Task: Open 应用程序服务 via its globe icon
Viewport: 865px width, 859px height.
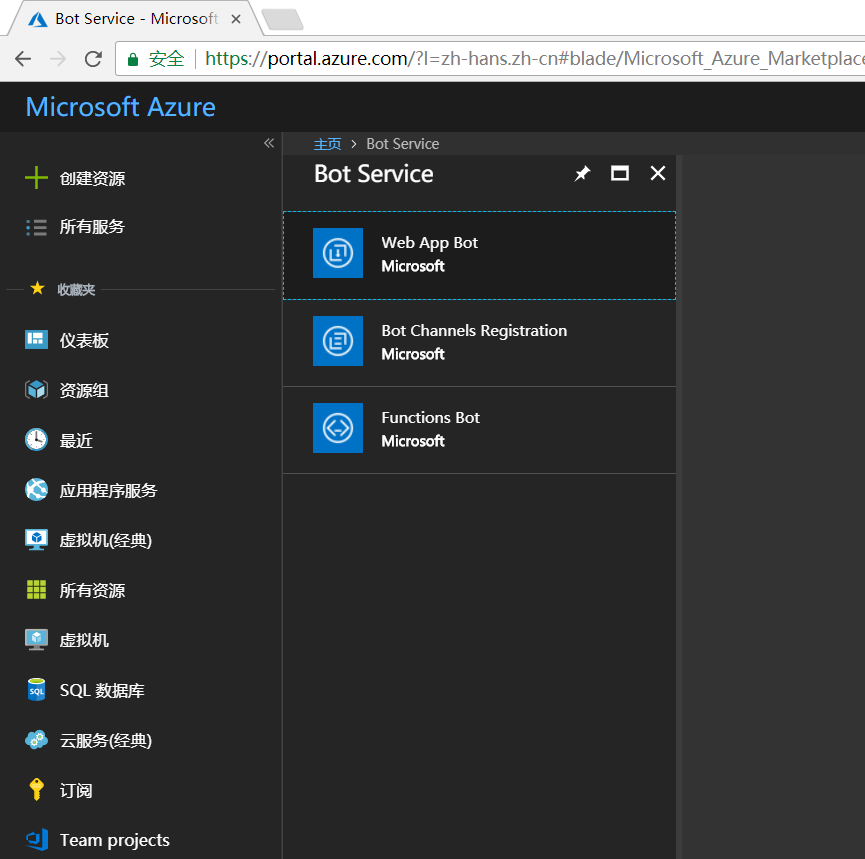Action: tap(35, 490)
